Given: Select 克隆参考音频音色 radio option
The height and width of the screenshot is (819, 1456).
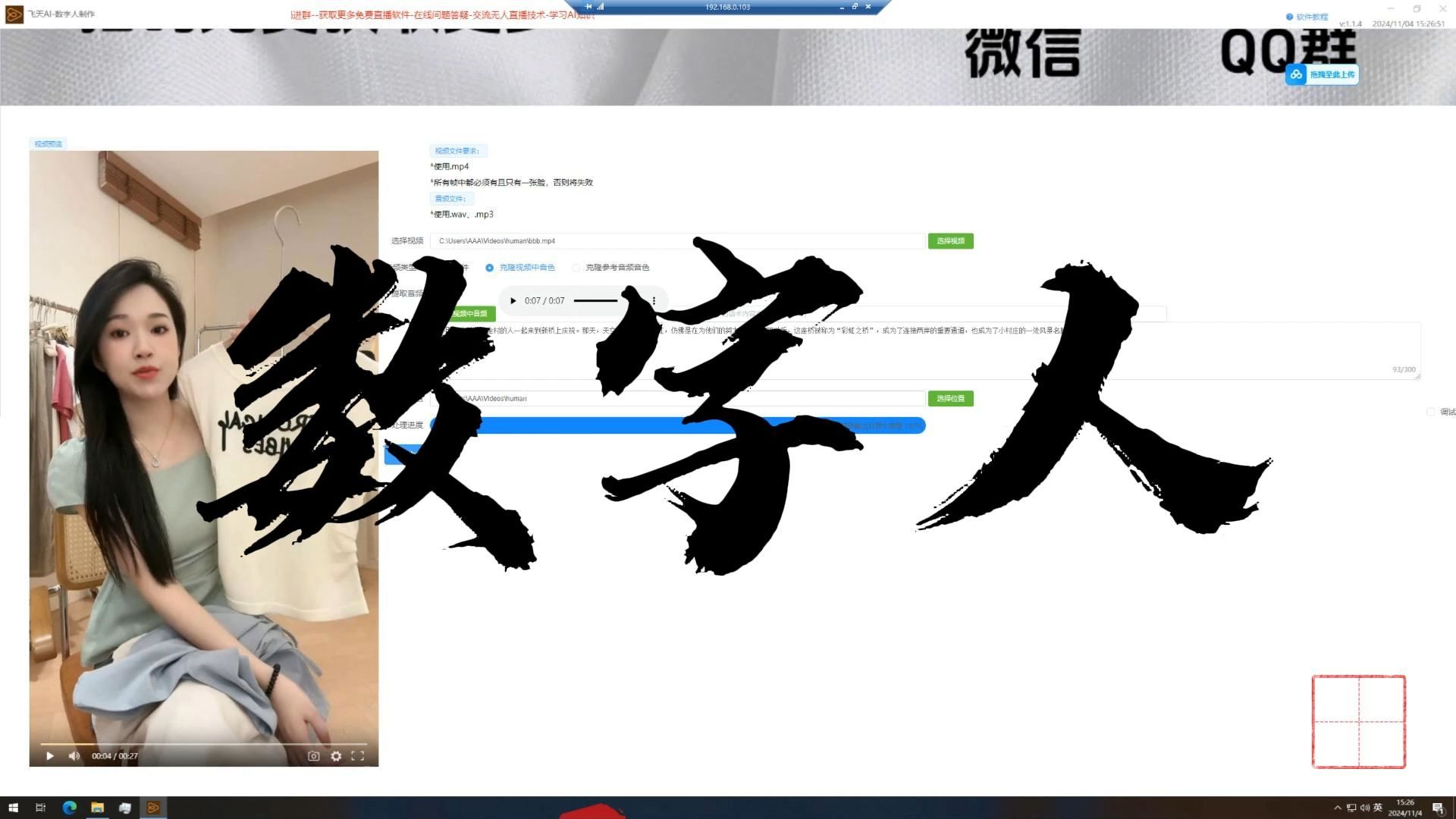Looking at the screenshot, I should coord(611,268).
